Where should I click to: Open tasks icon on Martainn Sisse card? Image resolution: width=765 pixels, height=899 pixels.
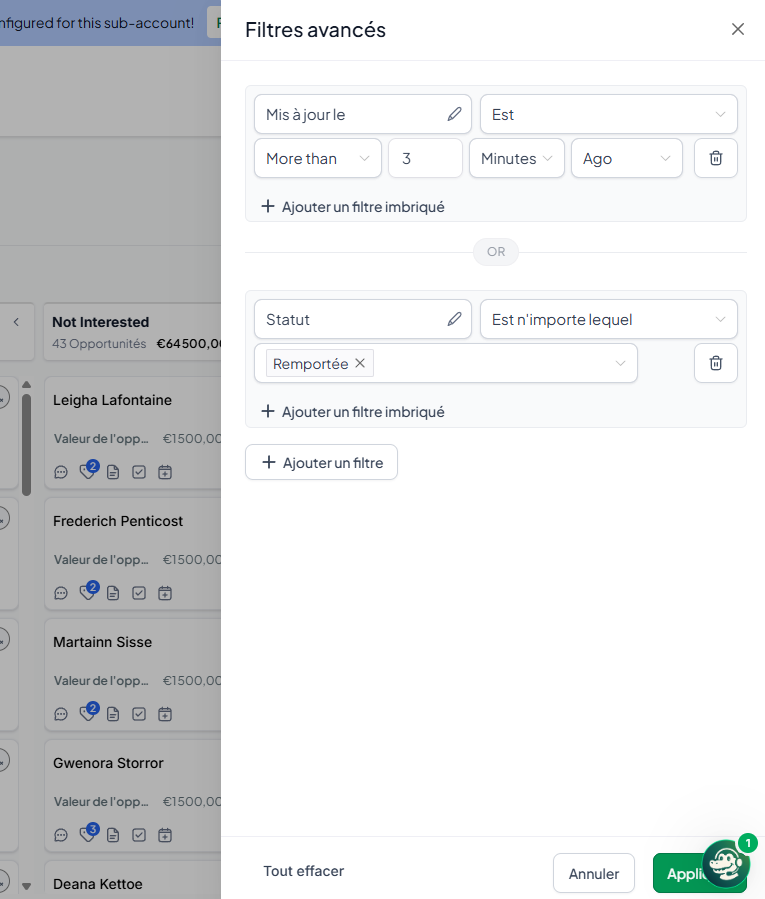click(139, 714)
